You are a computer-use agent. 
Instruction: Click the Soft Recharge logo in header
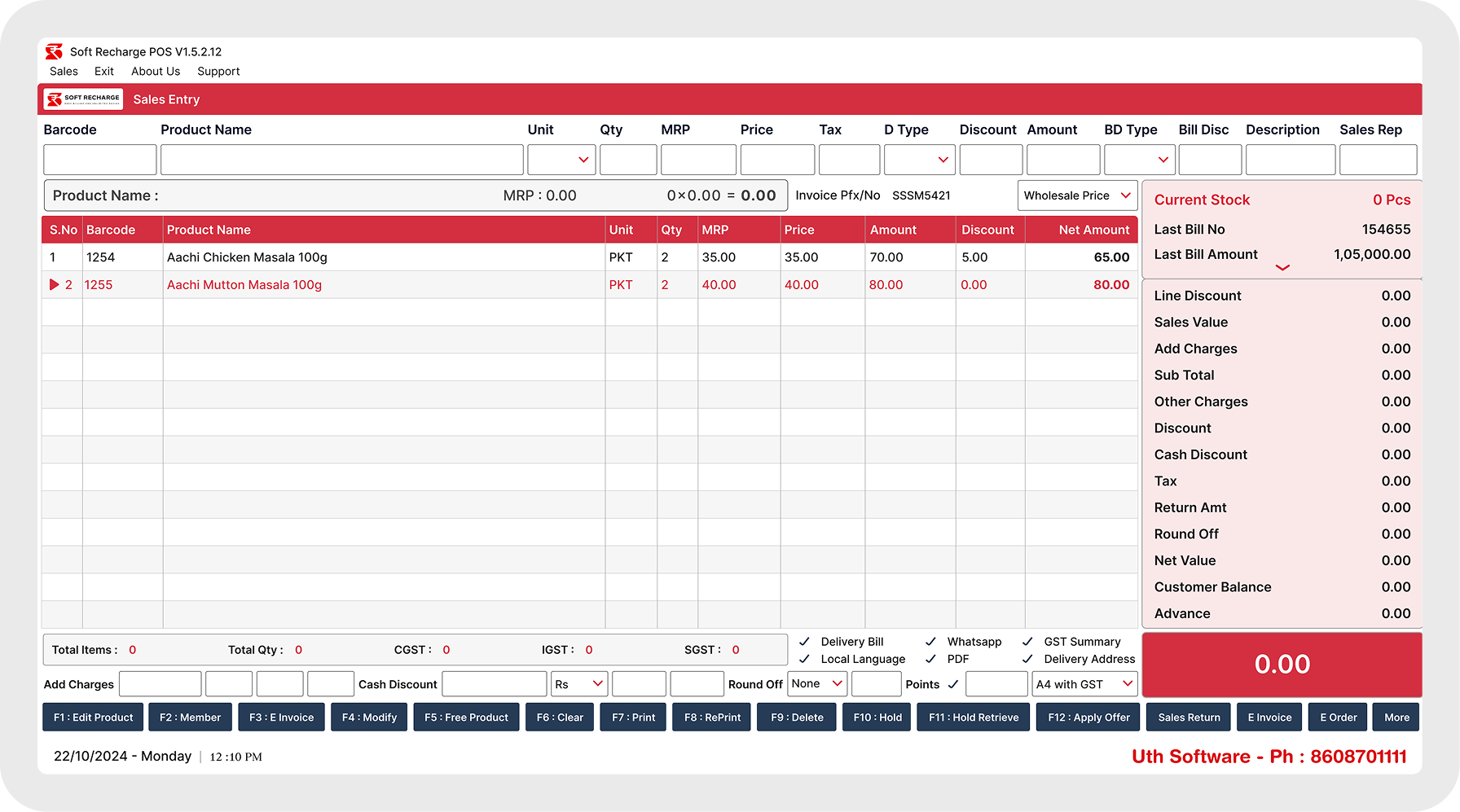click(83, 99)
